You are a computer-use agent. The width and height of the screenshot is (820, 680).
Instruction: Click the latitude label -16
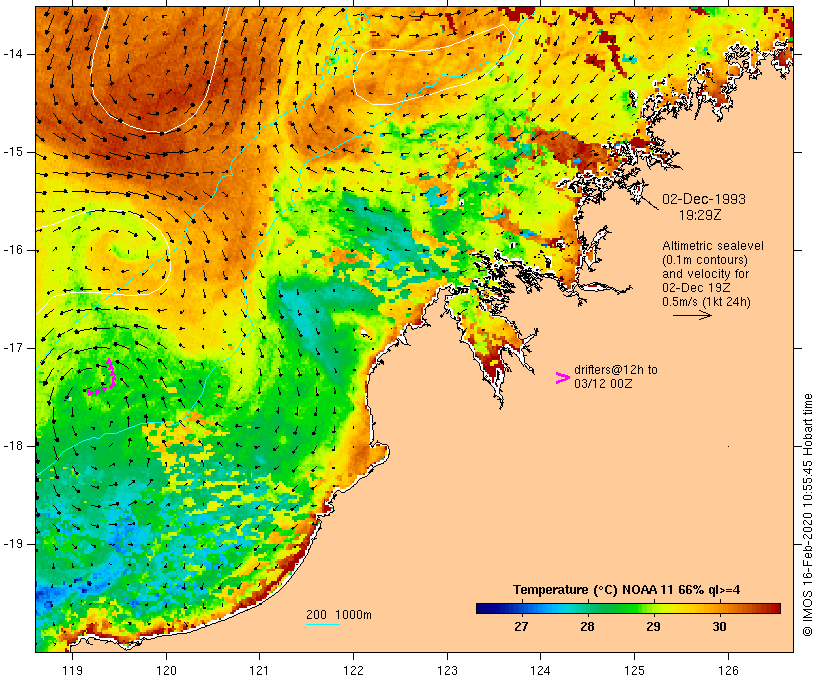pos(13,250)
